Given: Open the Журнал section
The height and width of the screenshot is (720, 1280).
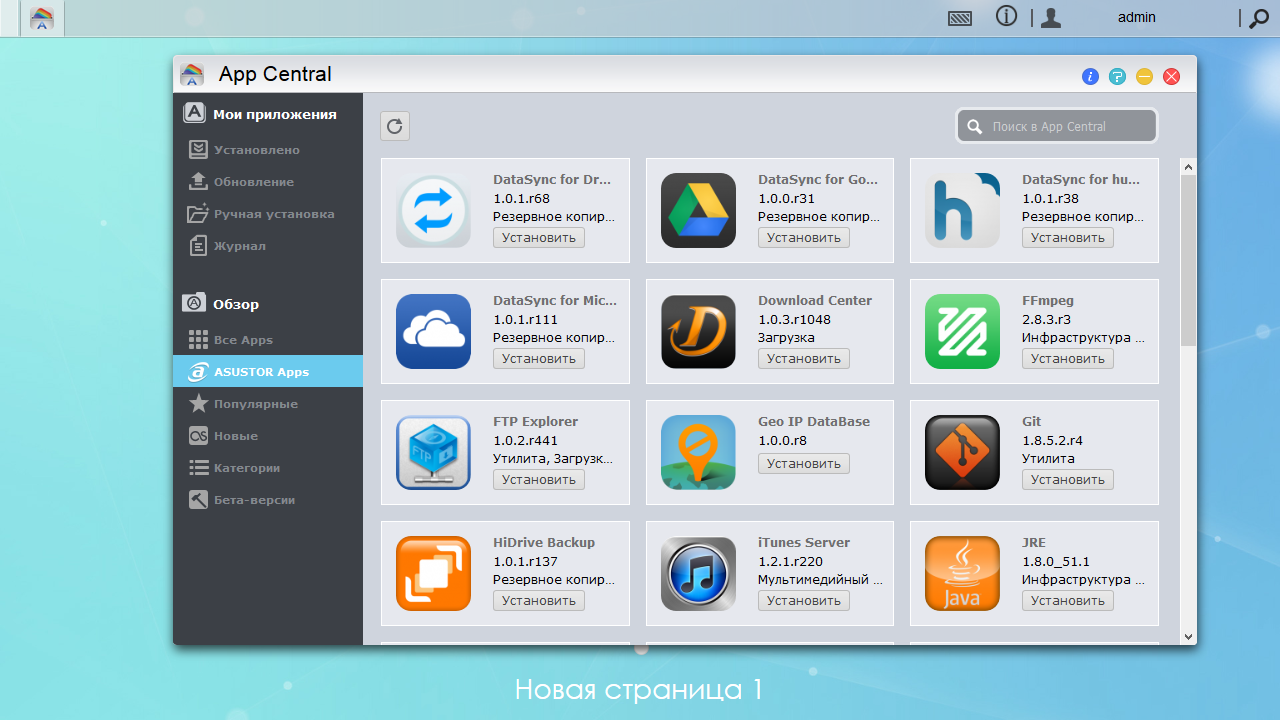Looking at the screenshot, I should coord(268,246).
